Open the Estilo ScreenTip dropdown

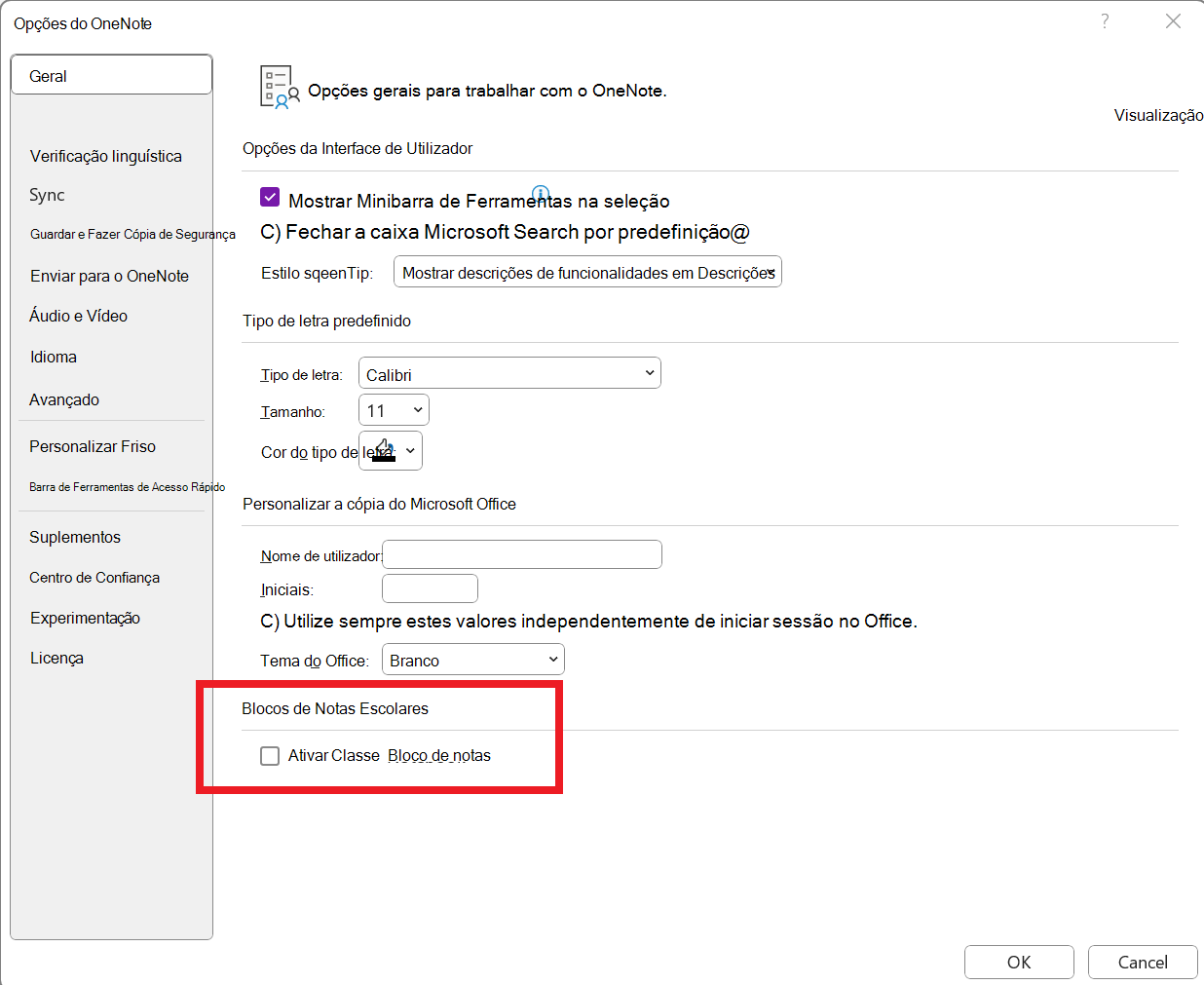point(587,272)
